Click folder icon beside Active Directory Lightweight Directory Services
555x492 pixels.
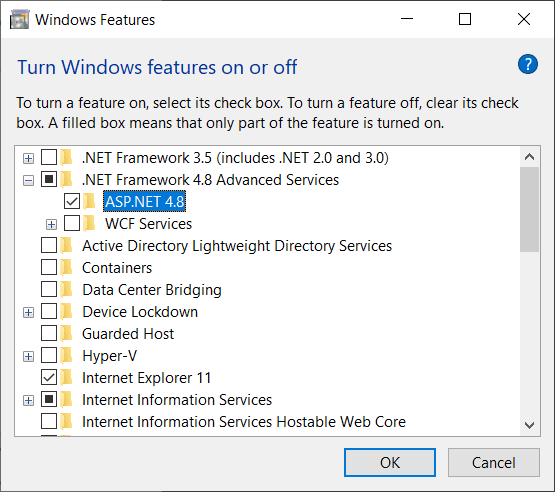[67, 246]
